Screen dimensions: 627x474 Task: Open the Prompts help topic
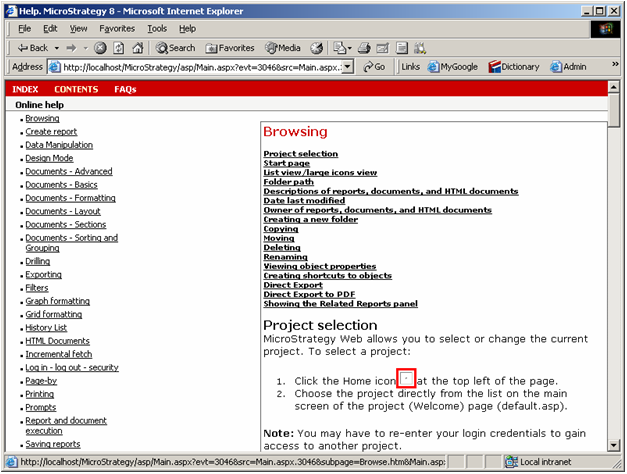(41, 407)
